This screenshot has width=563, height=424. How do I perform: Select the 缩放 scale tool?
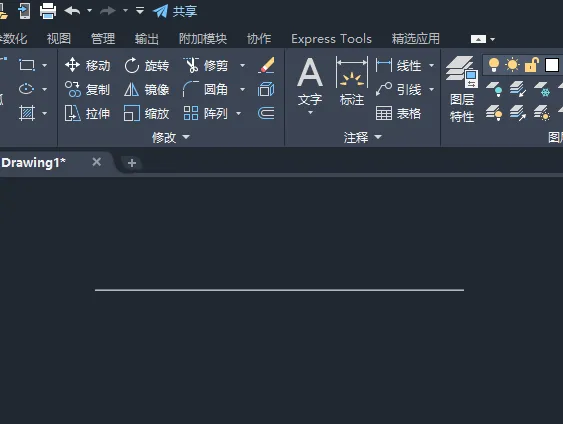point(146,113)
